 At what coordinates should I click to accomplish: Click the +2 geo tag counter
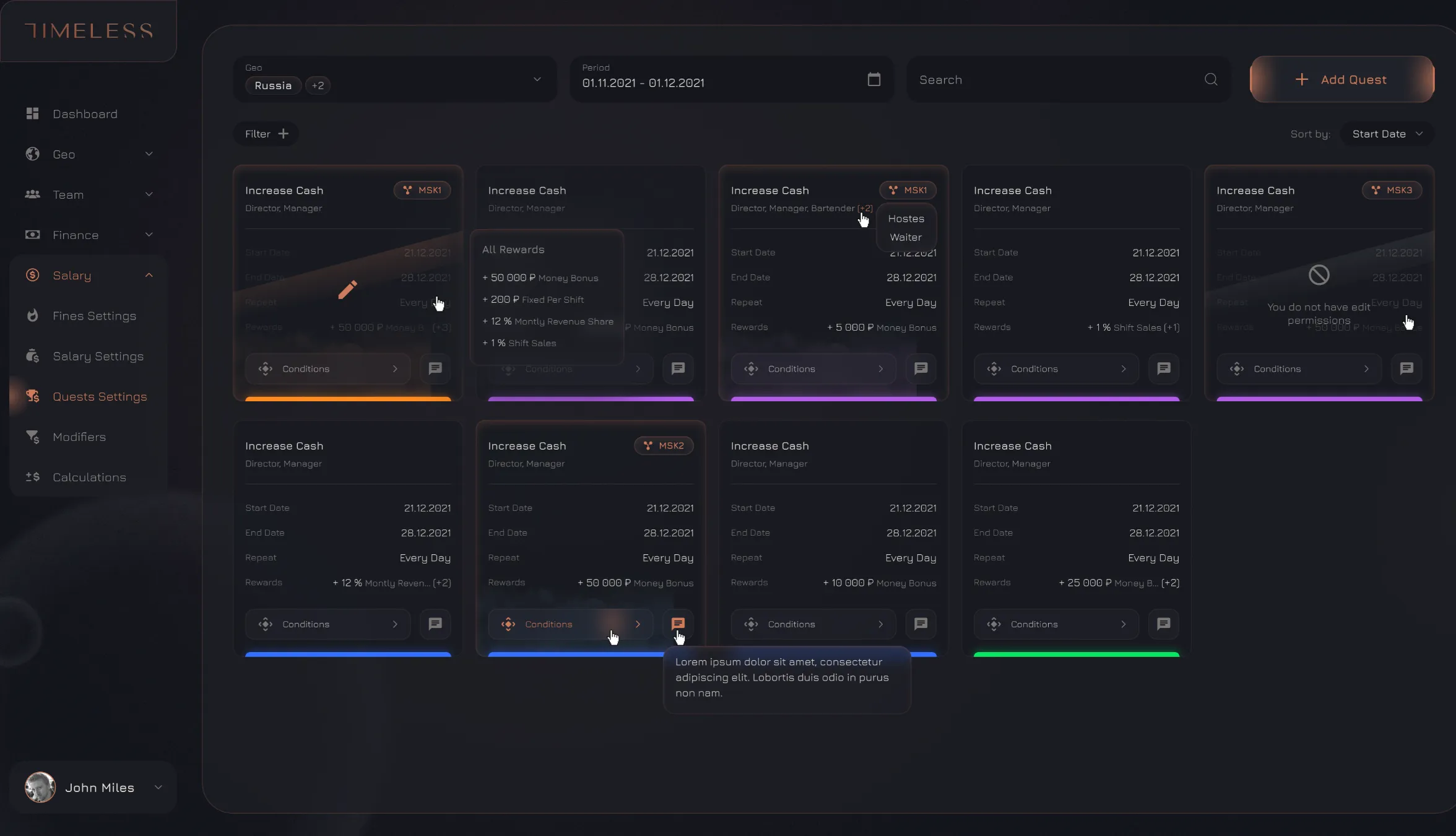pos(318,85)
